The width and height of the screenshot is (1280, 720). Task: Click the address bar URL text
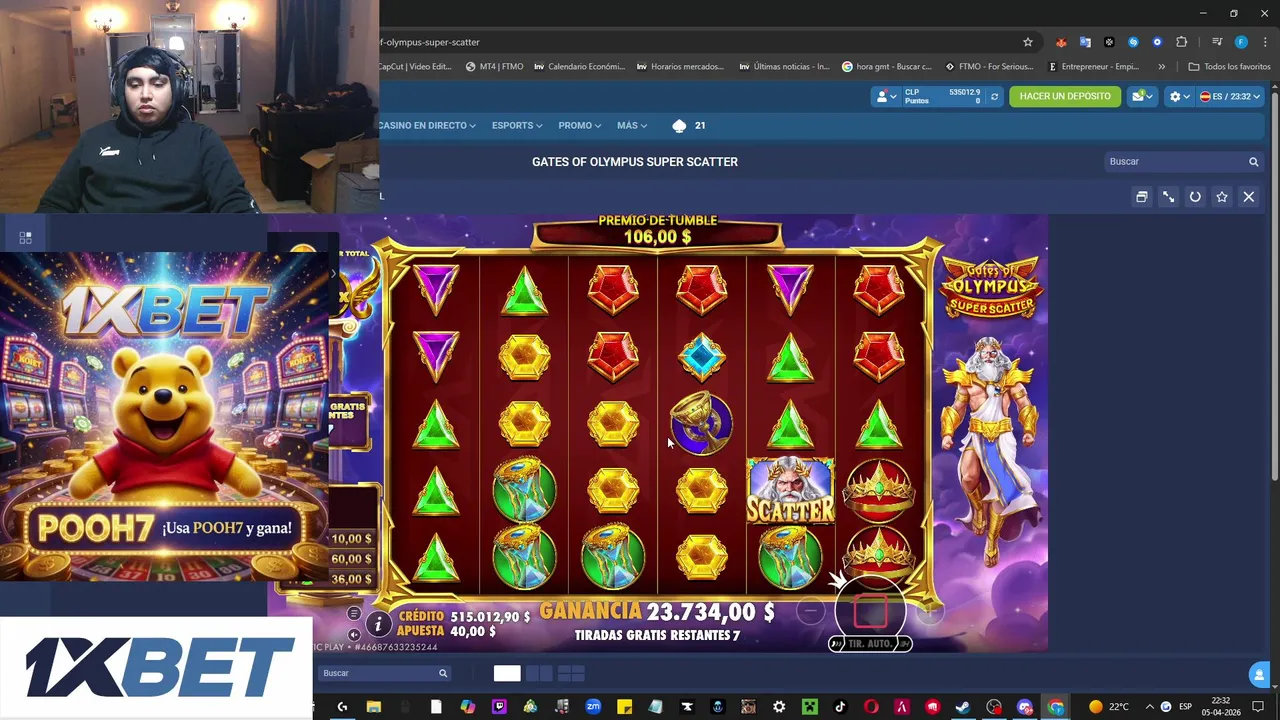(432, 42)
